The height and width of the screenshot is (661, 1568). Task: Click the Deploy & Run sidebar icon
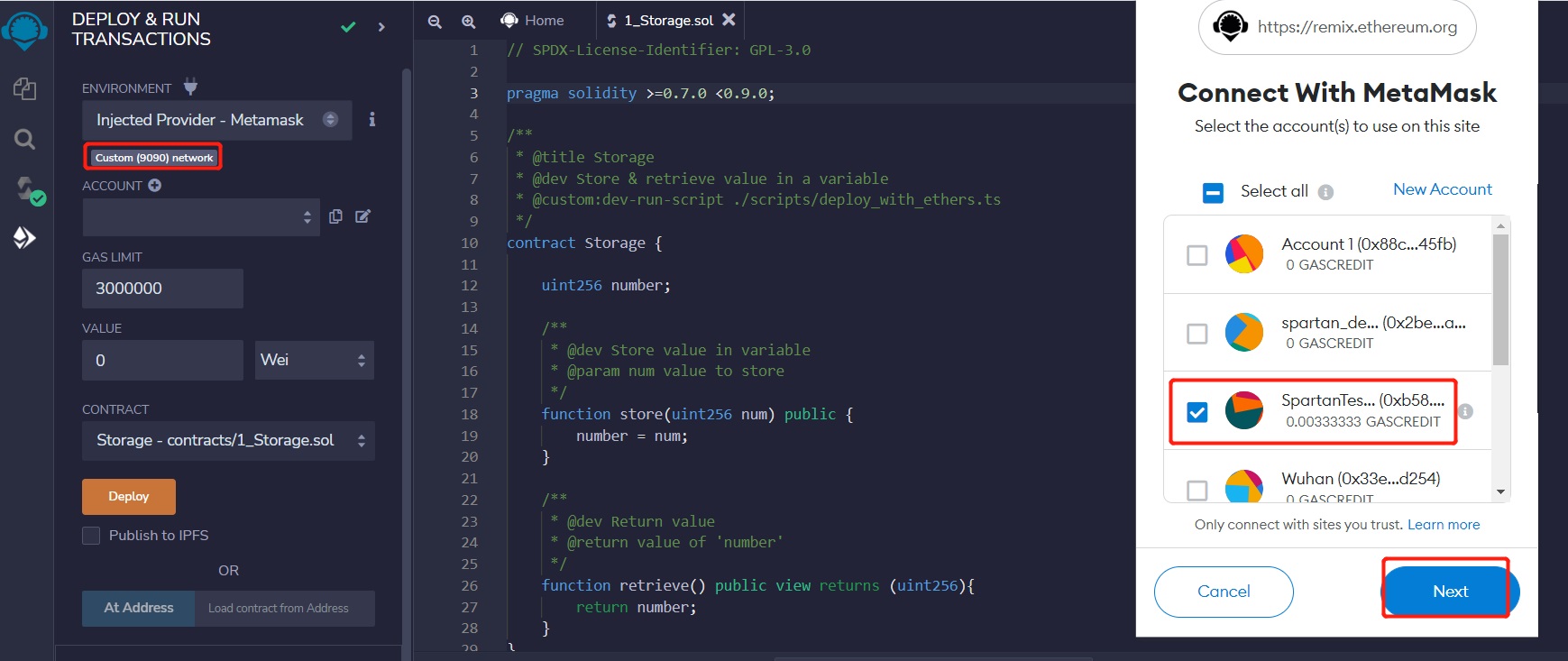[24, 238]
